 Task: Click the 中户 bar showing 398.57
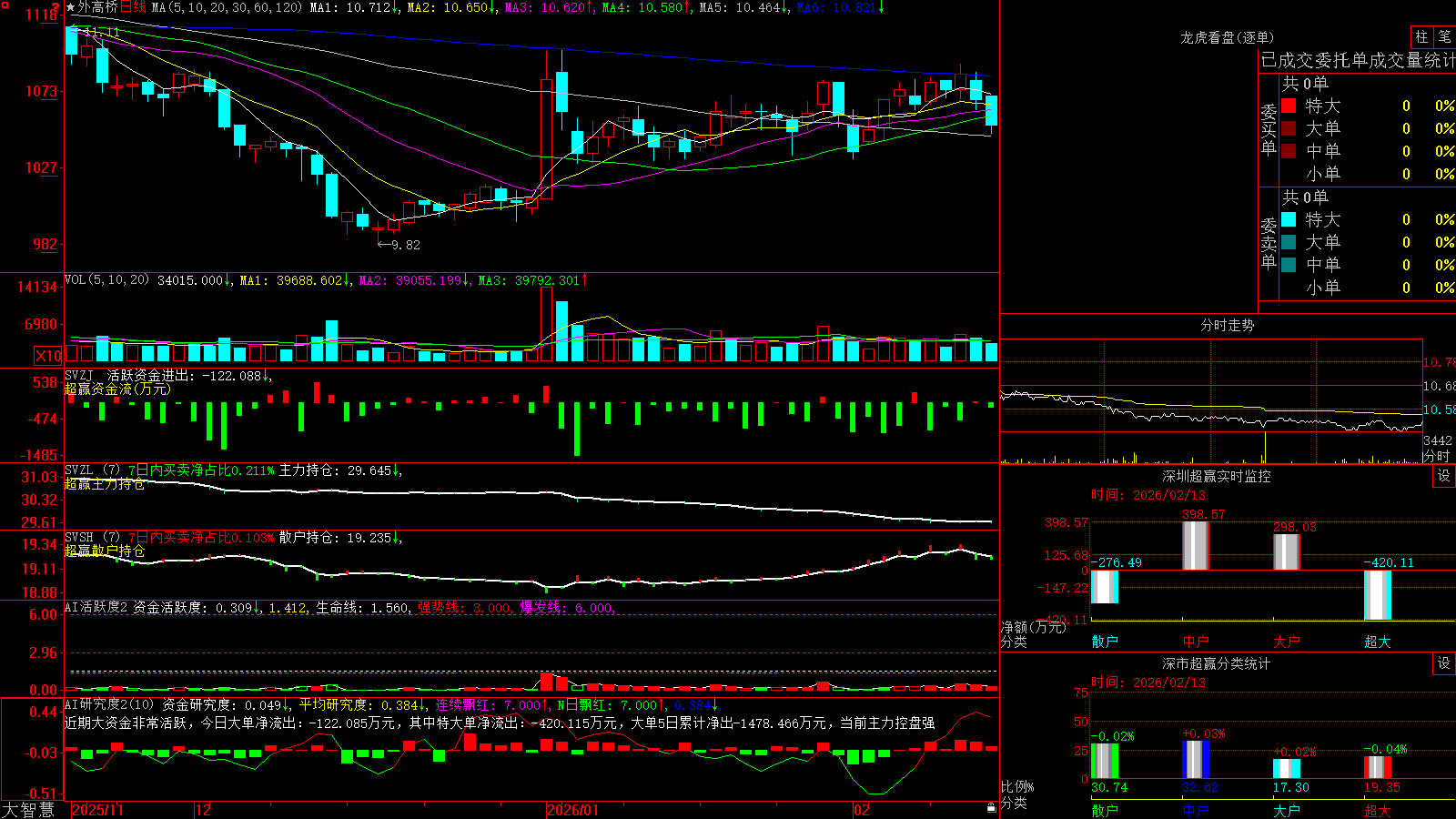pos(1196,546)
